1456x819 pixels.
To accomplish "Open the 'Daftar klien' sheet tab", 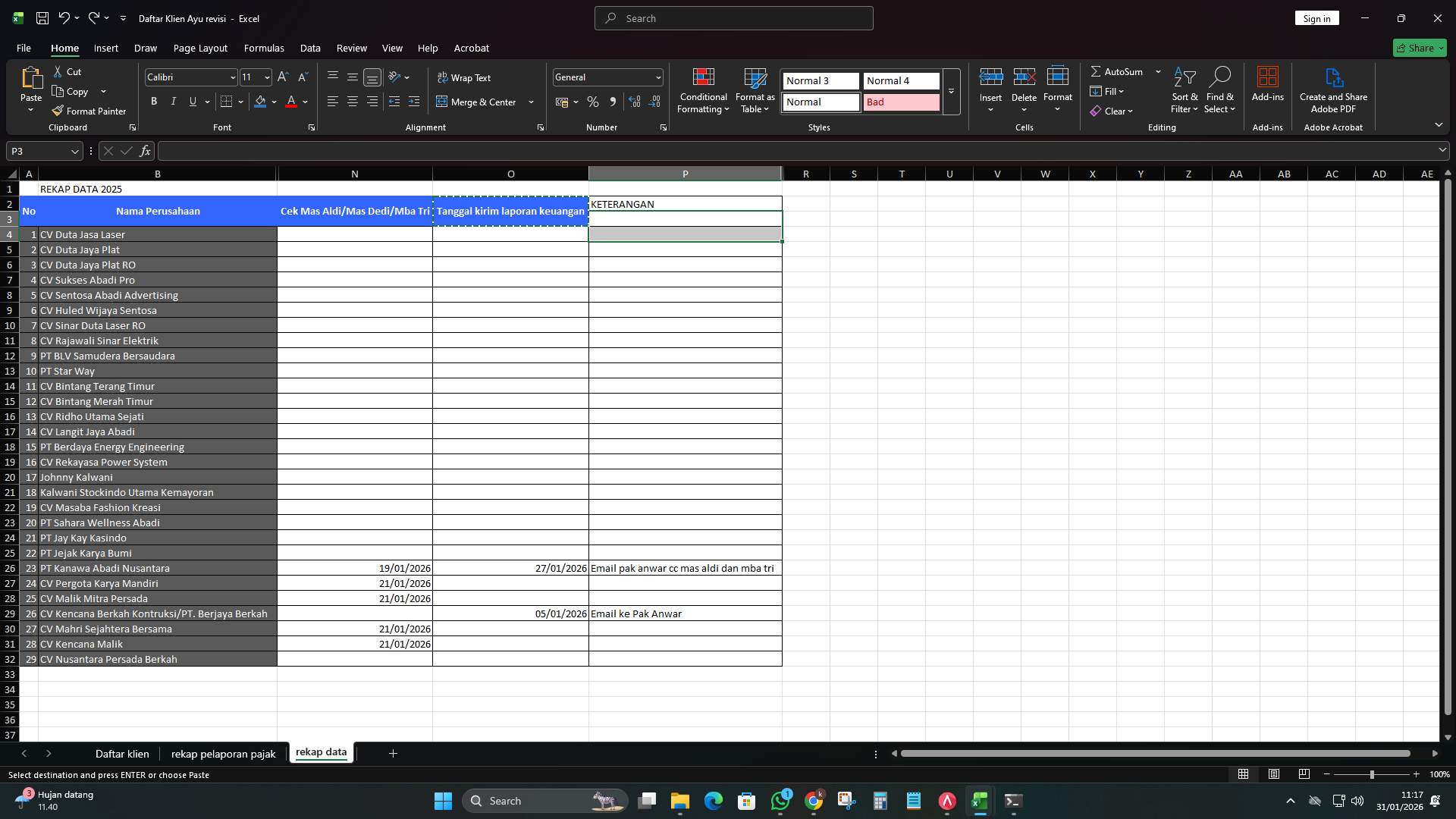I will [122, 754].
